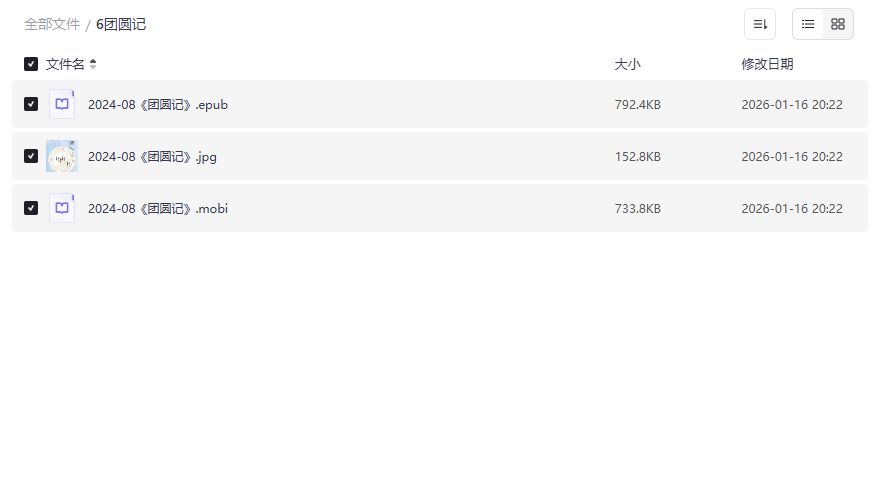Click the 792.4KB size of the epub row

pyautogui.click(x=637, y=104)
